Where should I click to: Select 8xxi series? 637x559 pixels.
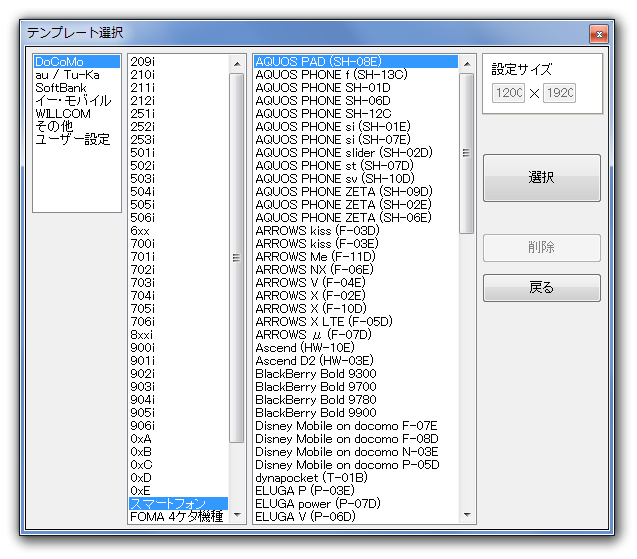[x=178, y=335]
